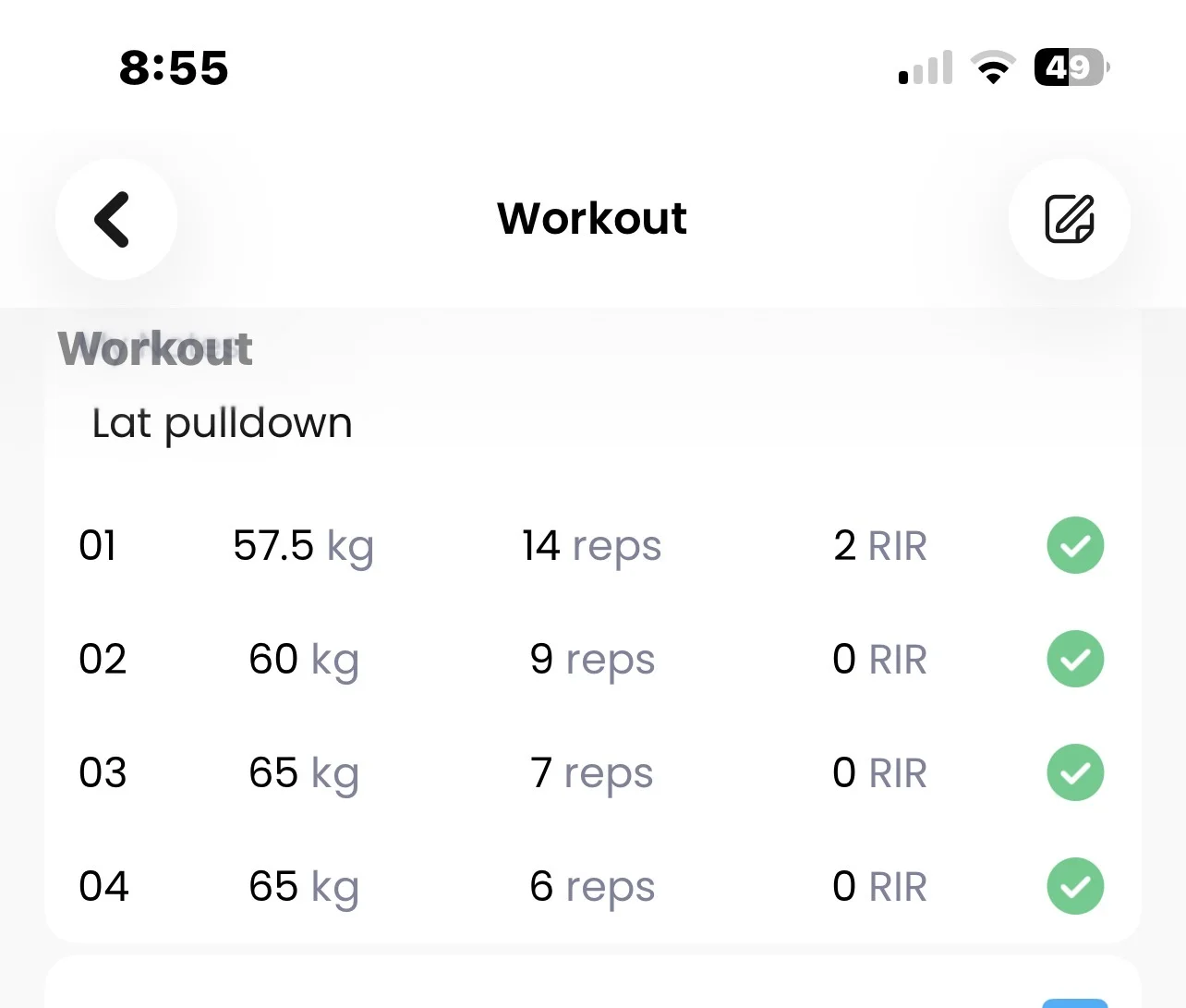The image size is (1186, 1008).
Task: Tap the 57.5 kg weight field
Action: pyautogui.click(x=303, y=546)
